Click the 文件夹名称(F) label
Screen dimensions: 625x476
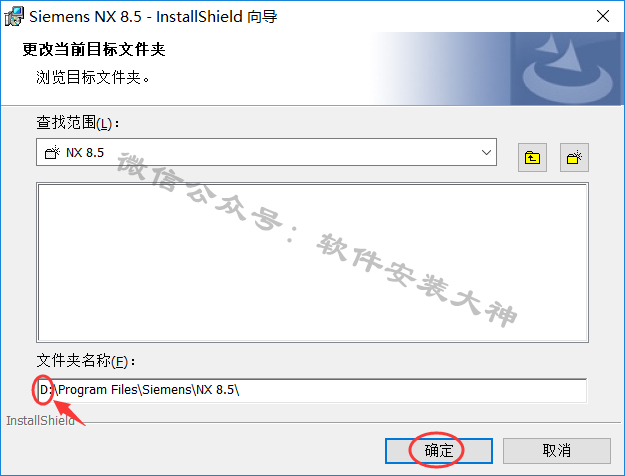[x=86, y=361]
